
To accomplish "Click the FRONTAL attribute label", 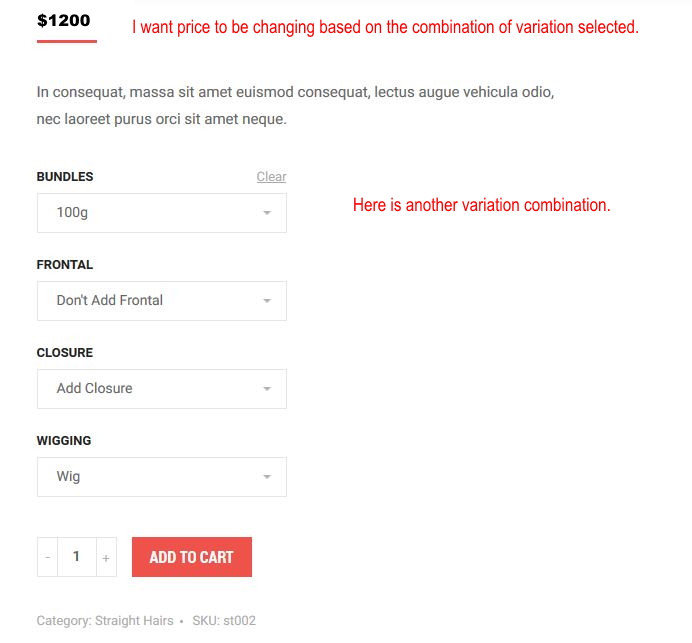I will pos(65,265).
